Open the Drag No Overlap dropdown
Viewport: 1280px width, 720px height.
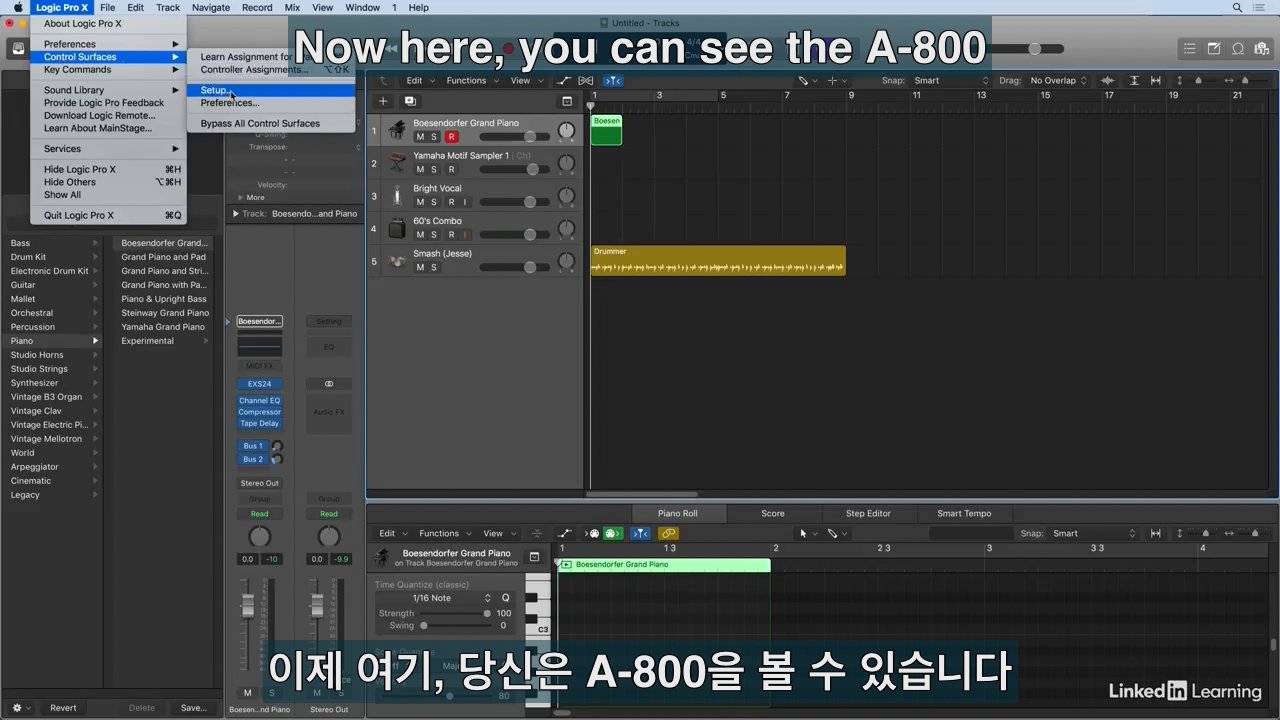point(1058,81)
